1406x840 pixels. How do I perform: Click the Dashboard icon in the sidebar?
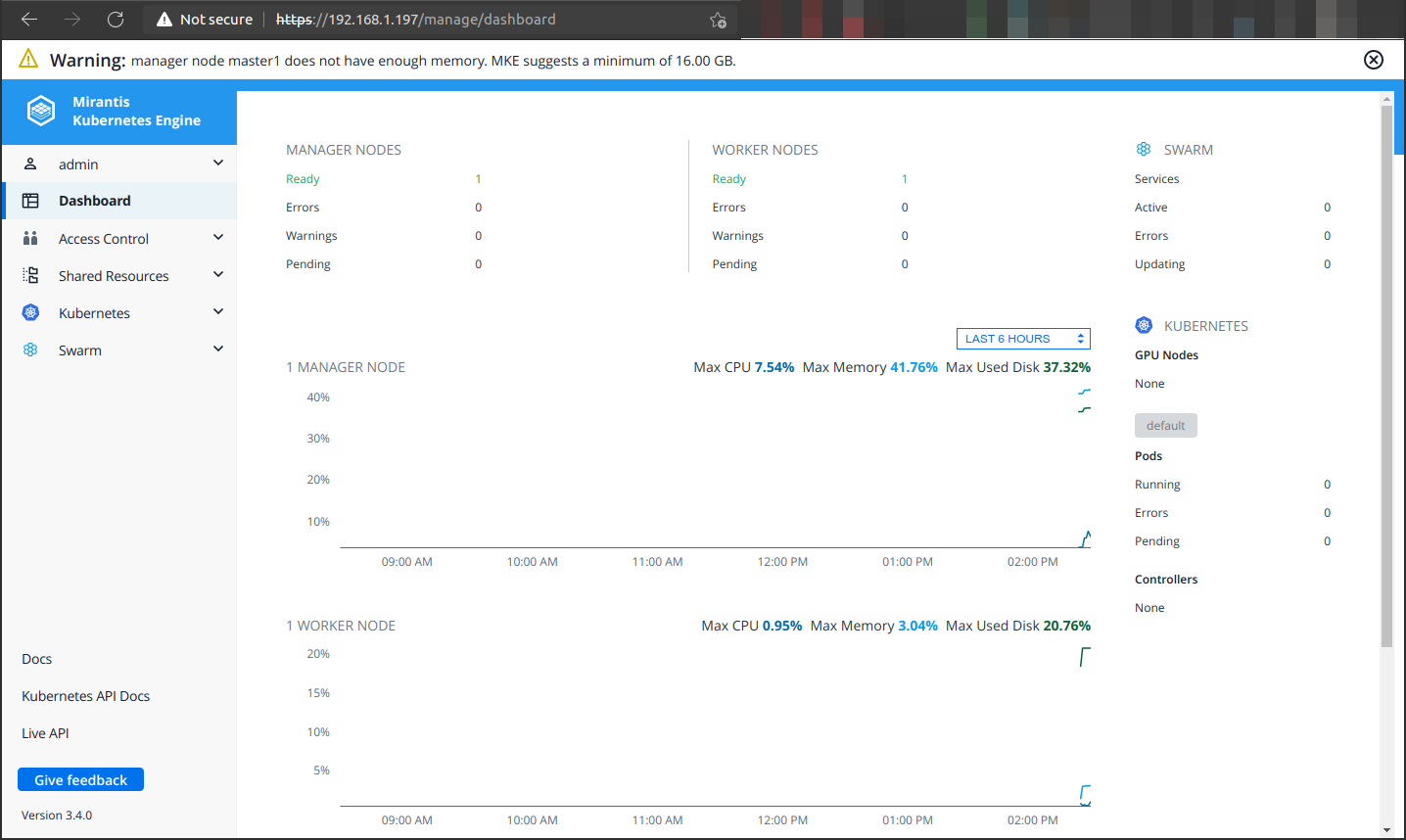(30, 201)
